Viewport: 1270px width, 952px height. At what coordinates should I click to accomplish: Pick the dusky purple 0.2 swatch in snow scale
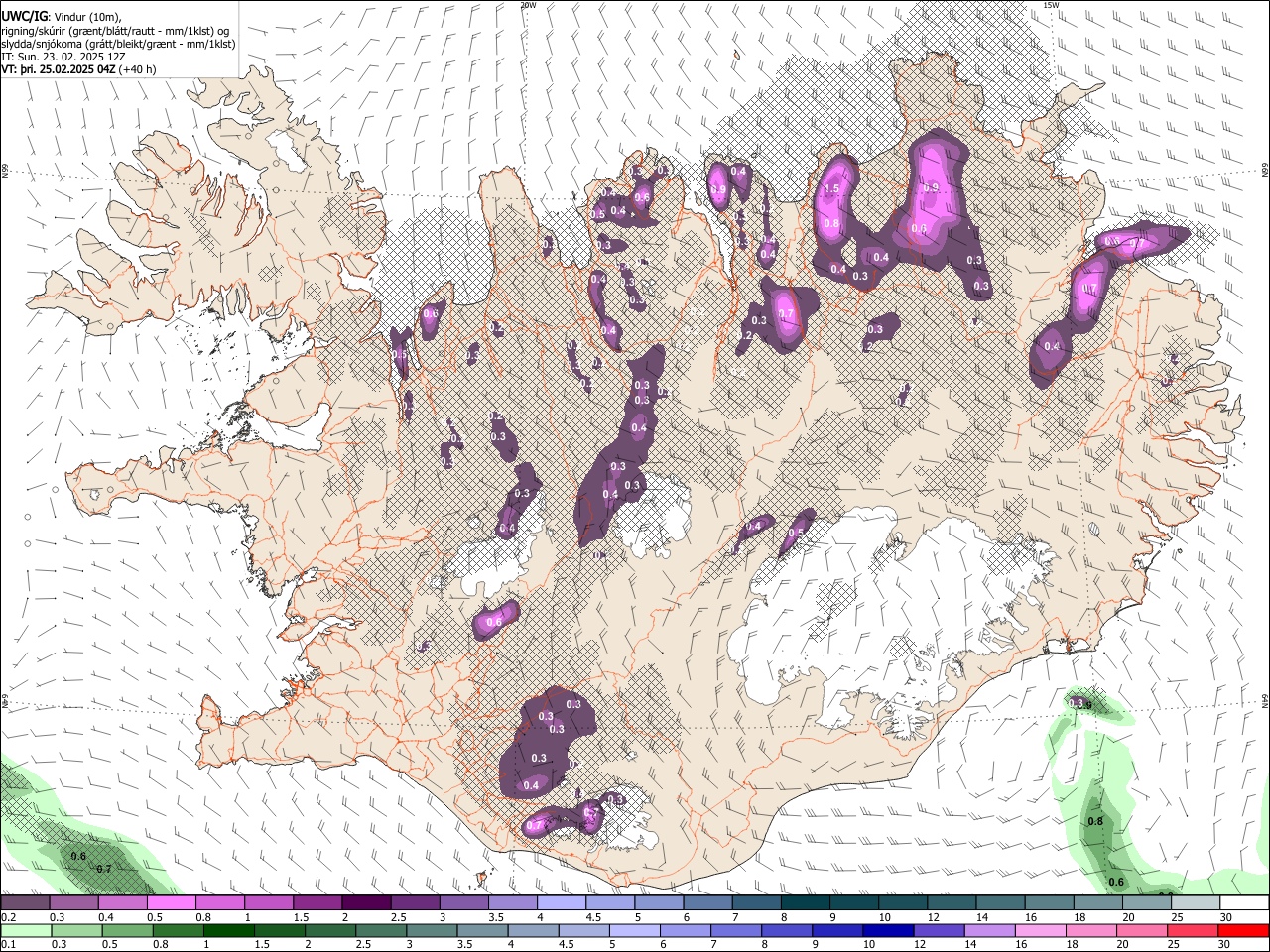[25, 903]
